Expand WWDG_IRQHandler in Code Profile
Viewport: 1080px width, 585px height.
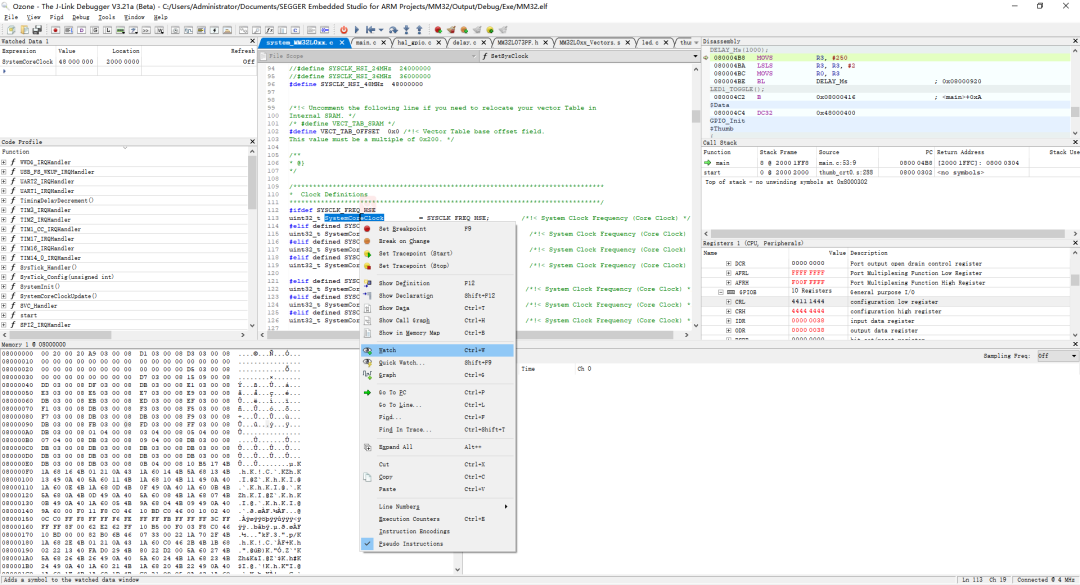tap(4, 163)
